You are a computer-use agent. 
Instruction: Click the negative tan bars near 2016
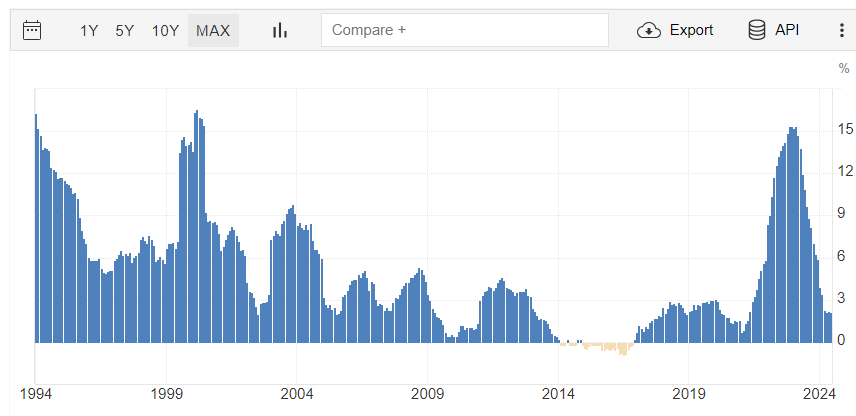coord(622,349)
